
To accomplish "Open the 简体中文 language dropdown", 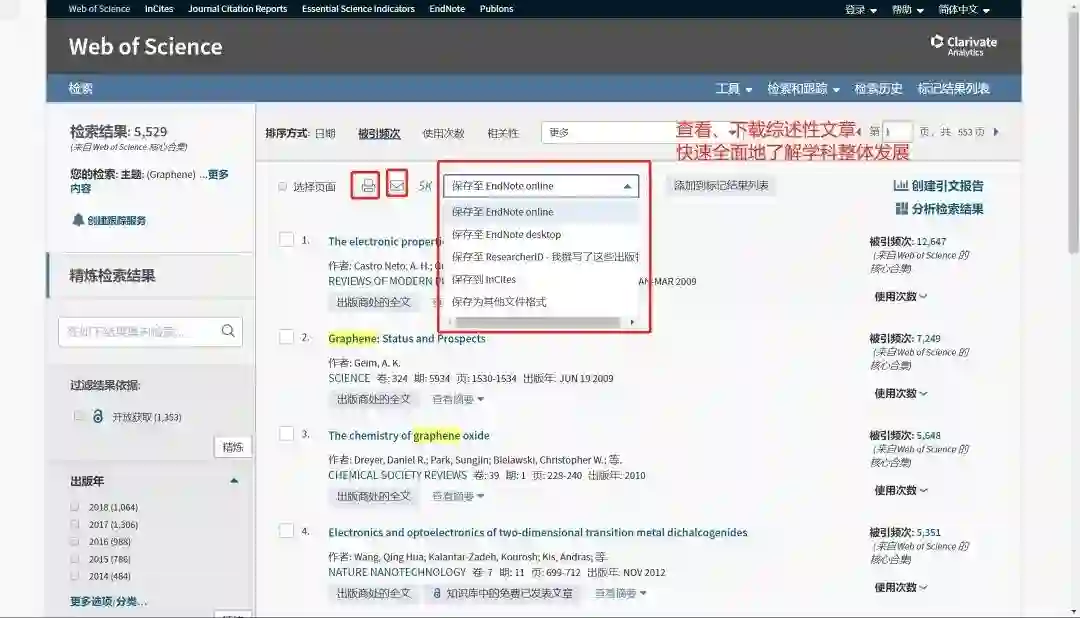I will [x=964, y=10].
